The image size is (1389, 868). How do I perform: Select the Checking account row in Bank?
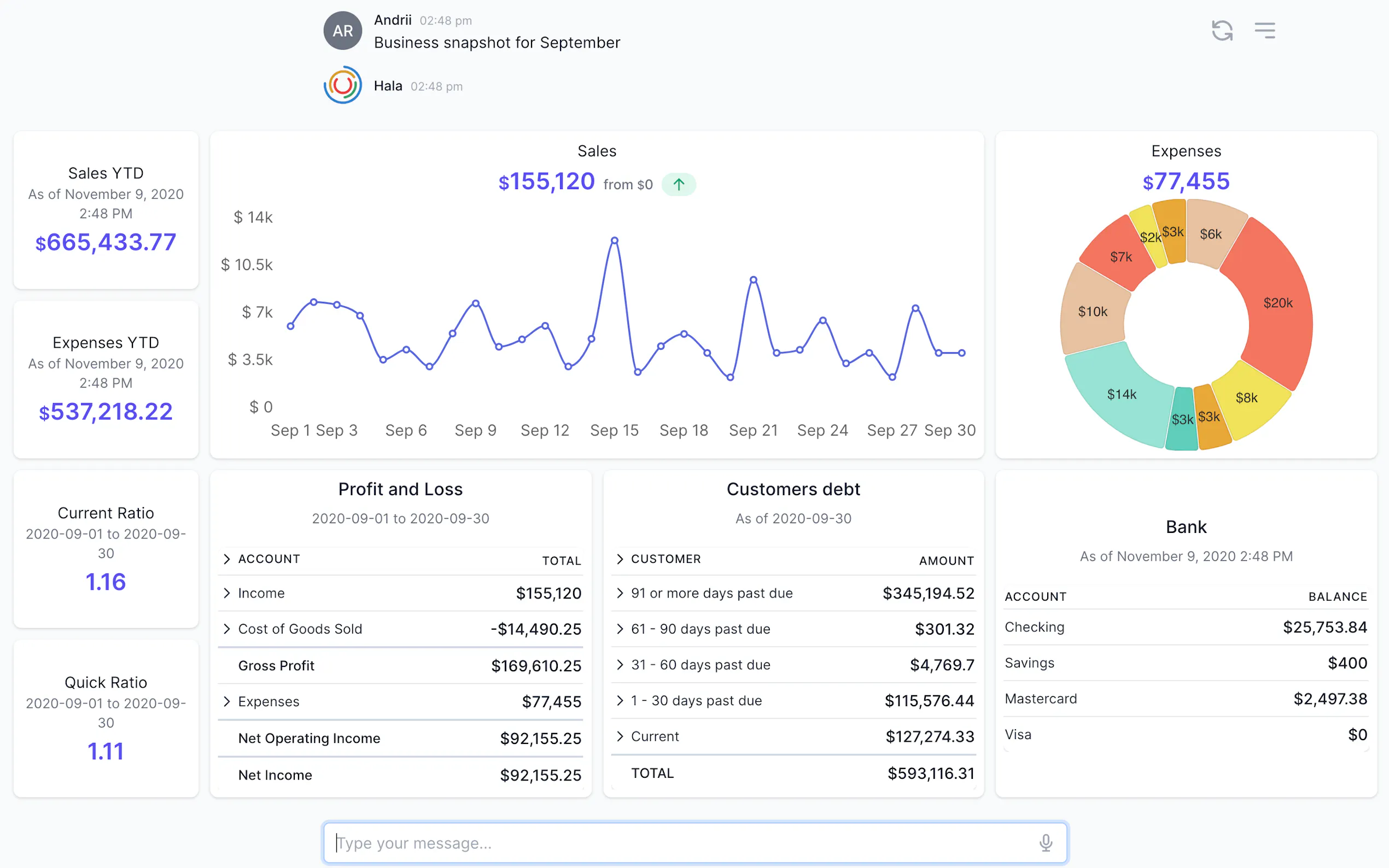coord(1185,627)
